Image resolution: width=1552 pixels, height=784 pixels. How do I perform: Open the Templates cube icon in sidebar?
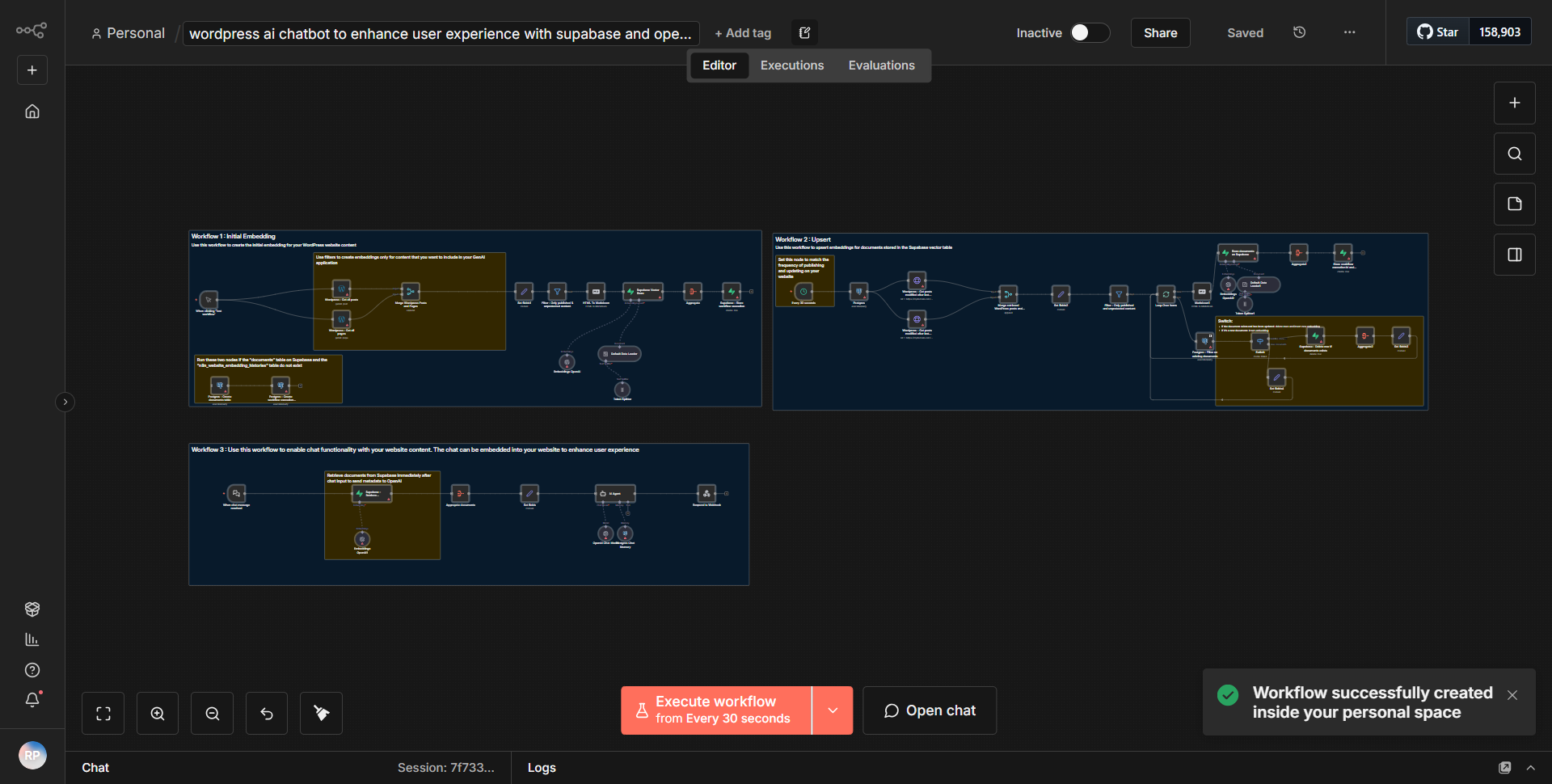(x=32, y=609)
